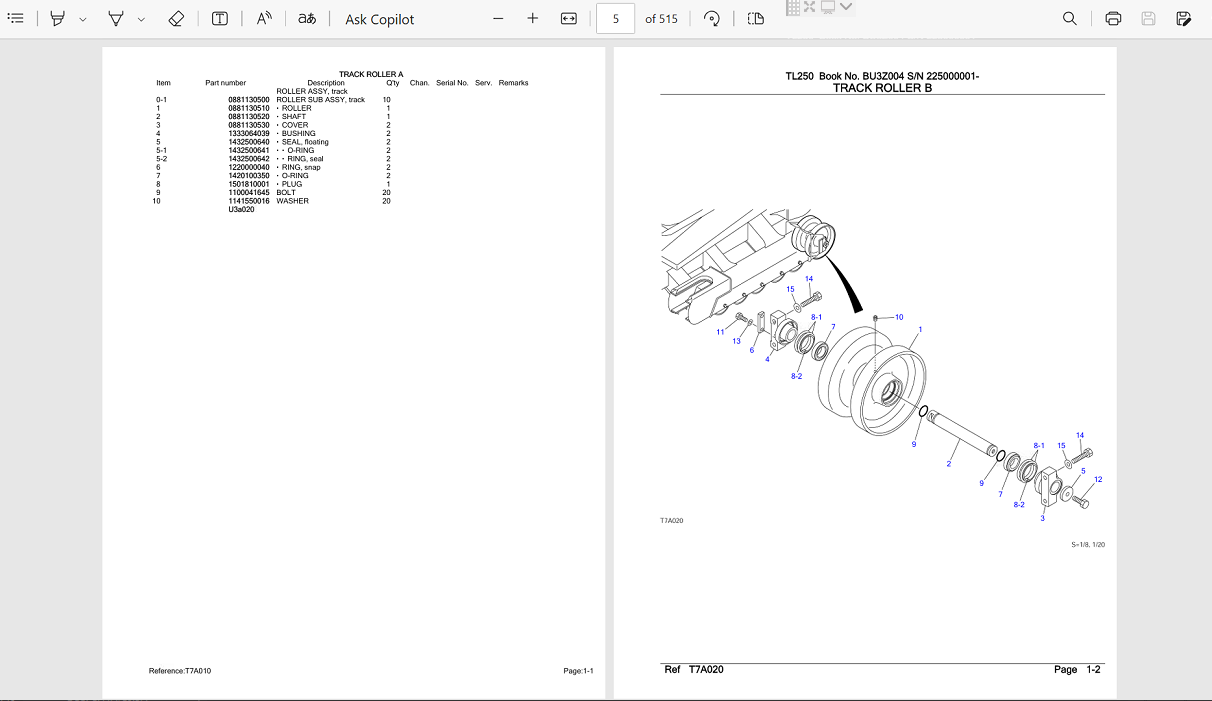Viewport: 1212px width, 701px height.
Task: Click the full-screen arrows icon in overlay bar
Action: 810,7
